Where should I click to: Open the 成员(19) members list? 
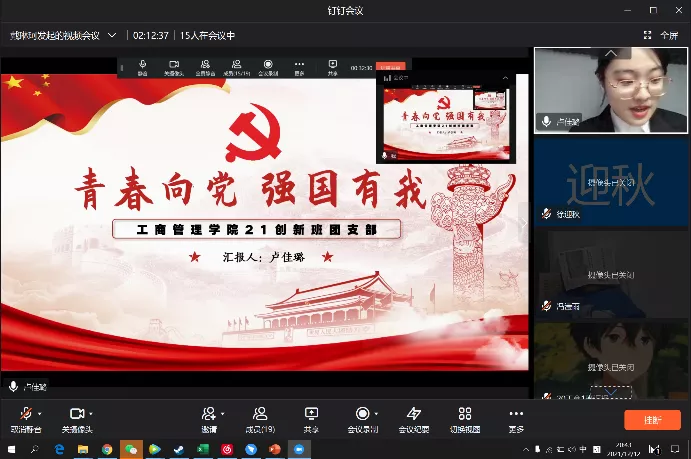[260, 420]
